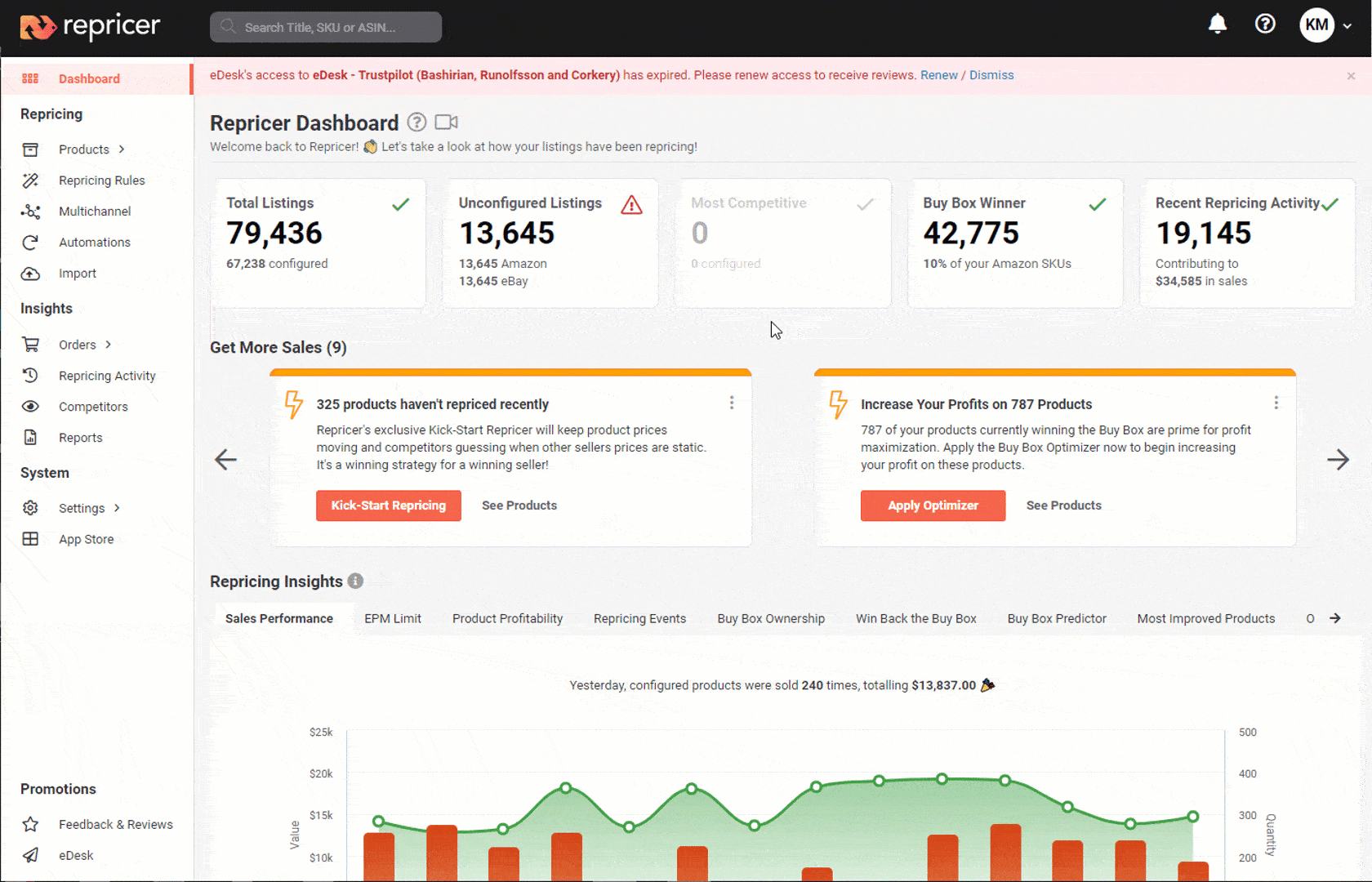Click the Reports document icon
This screenshot has height=882, width=1372.
[x=30, y=438]
